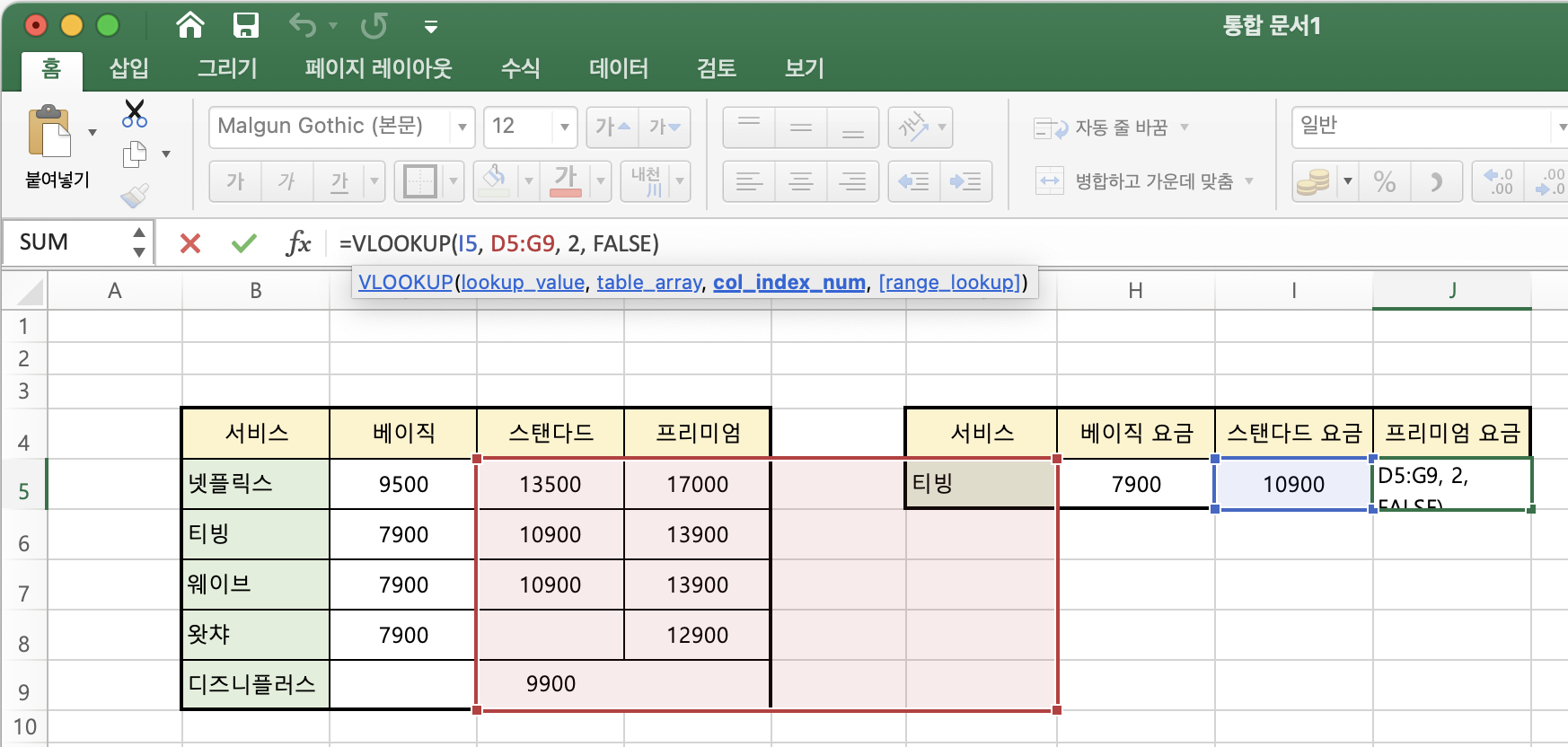Increase decimal places
Image resolution: width=1568 pixels, height=747 pixels.
click(x=1498, y=181)
